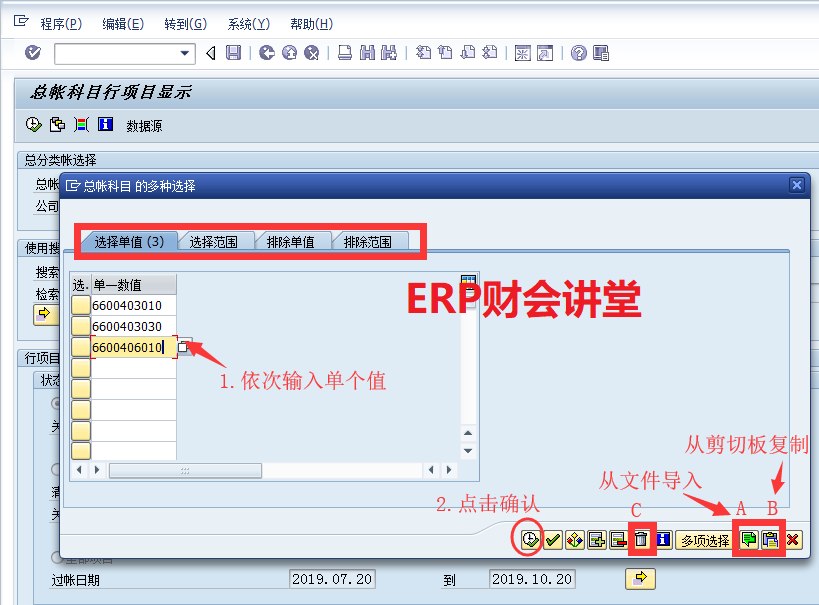
Task: Click the trash can delete all icon
Action: click(641, 539)
